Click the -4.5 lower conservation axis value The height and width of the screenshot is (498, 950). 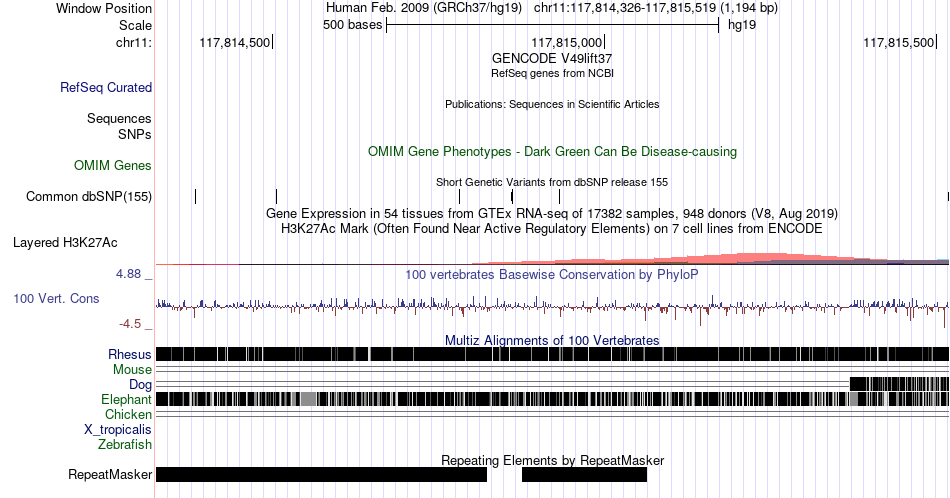click(130, 324)
